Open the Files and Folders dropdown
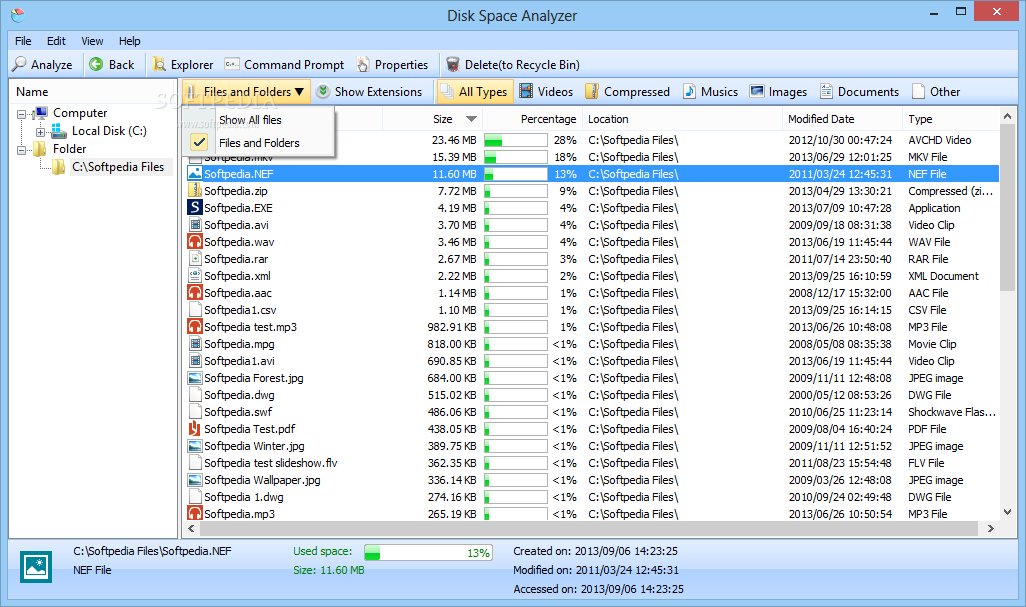 [x=246, y=92]
